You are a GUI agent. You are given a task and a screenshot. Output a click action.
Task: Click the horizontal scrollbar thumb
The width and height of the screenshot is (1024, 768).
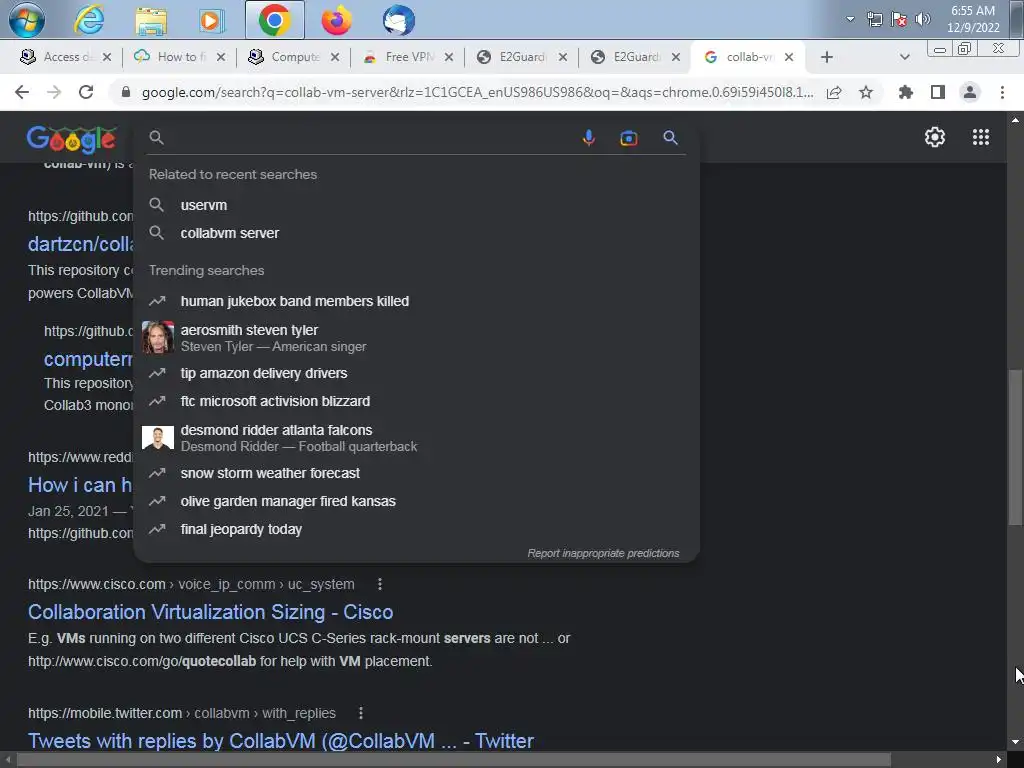tap(453, 760)
